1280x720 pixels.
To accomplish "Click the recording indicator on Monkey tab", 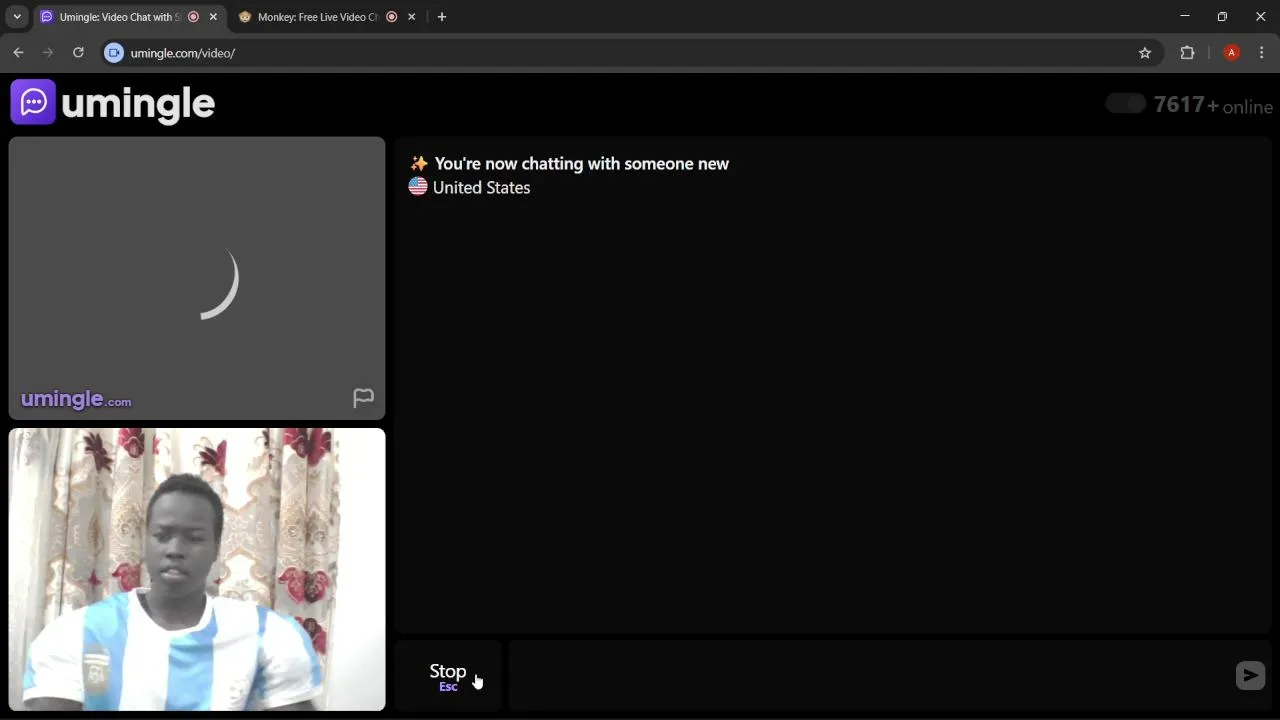I will point(391,17).
